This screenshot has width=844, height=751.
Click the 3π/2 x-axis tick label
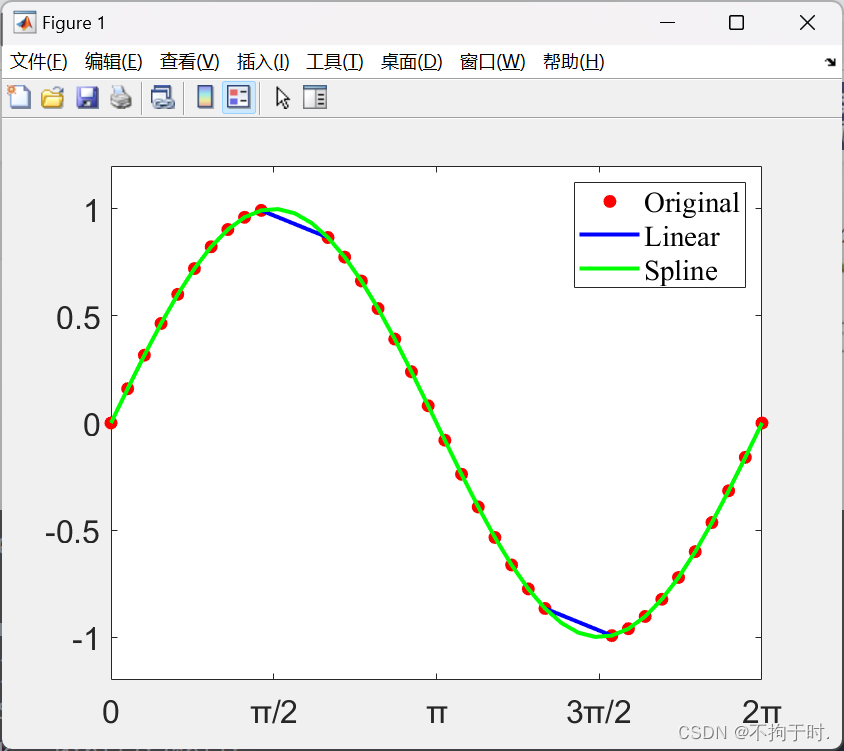[x=599, y=712]
